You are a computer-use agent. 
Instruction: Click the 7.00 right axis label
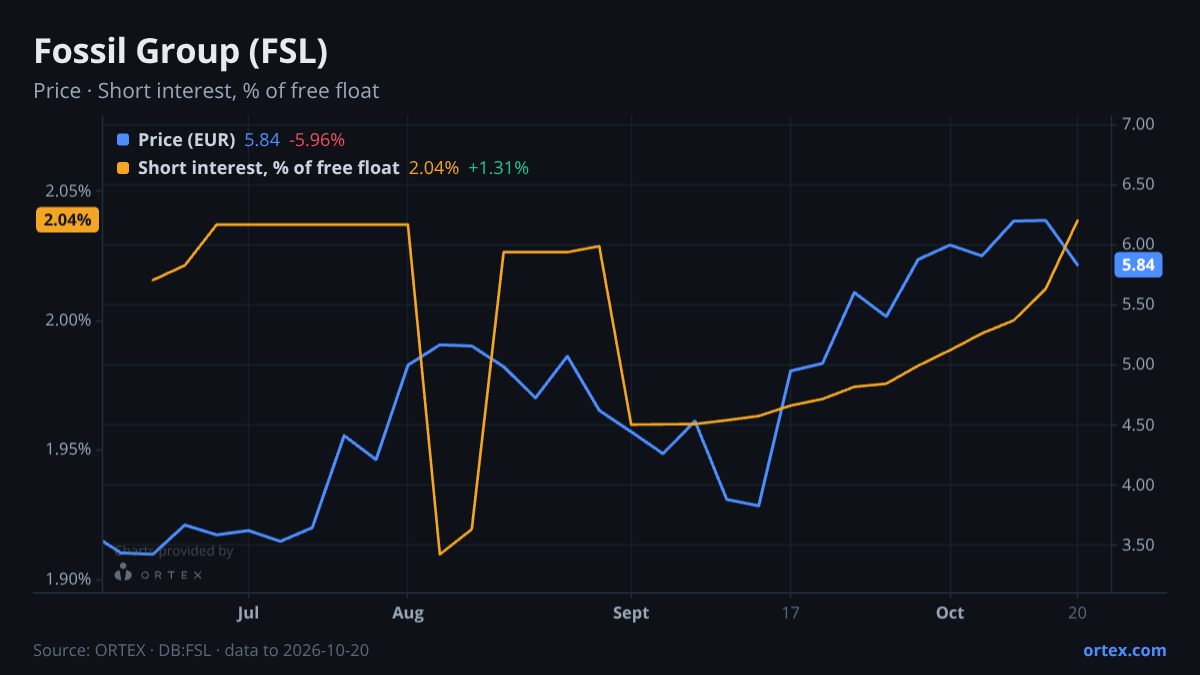pyautogui.click(x=1139, y=124)
